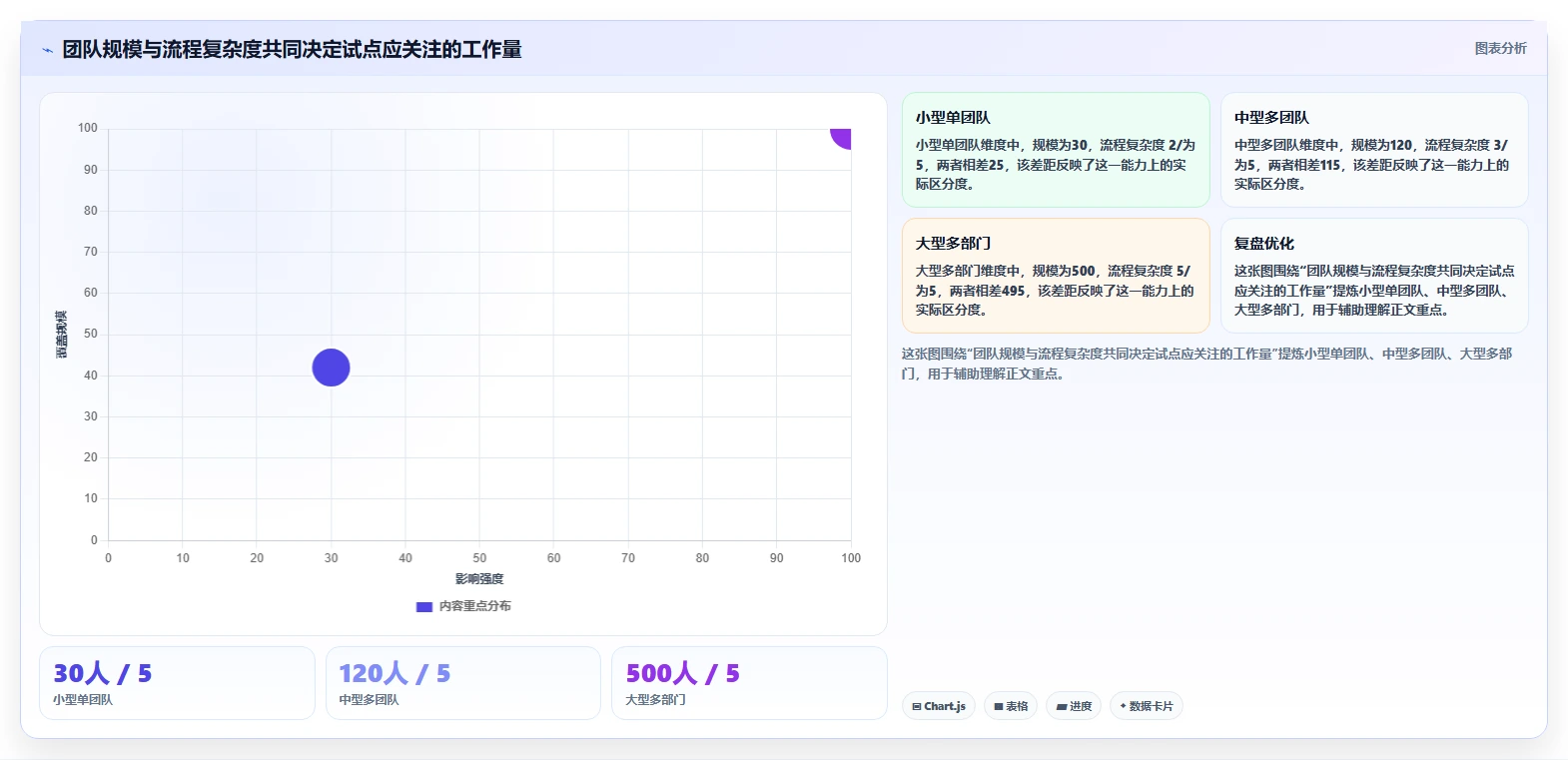Click the 中型多团队 label under 120人
This screenshot has height=760, width=1568.
[x=369, y=700]
